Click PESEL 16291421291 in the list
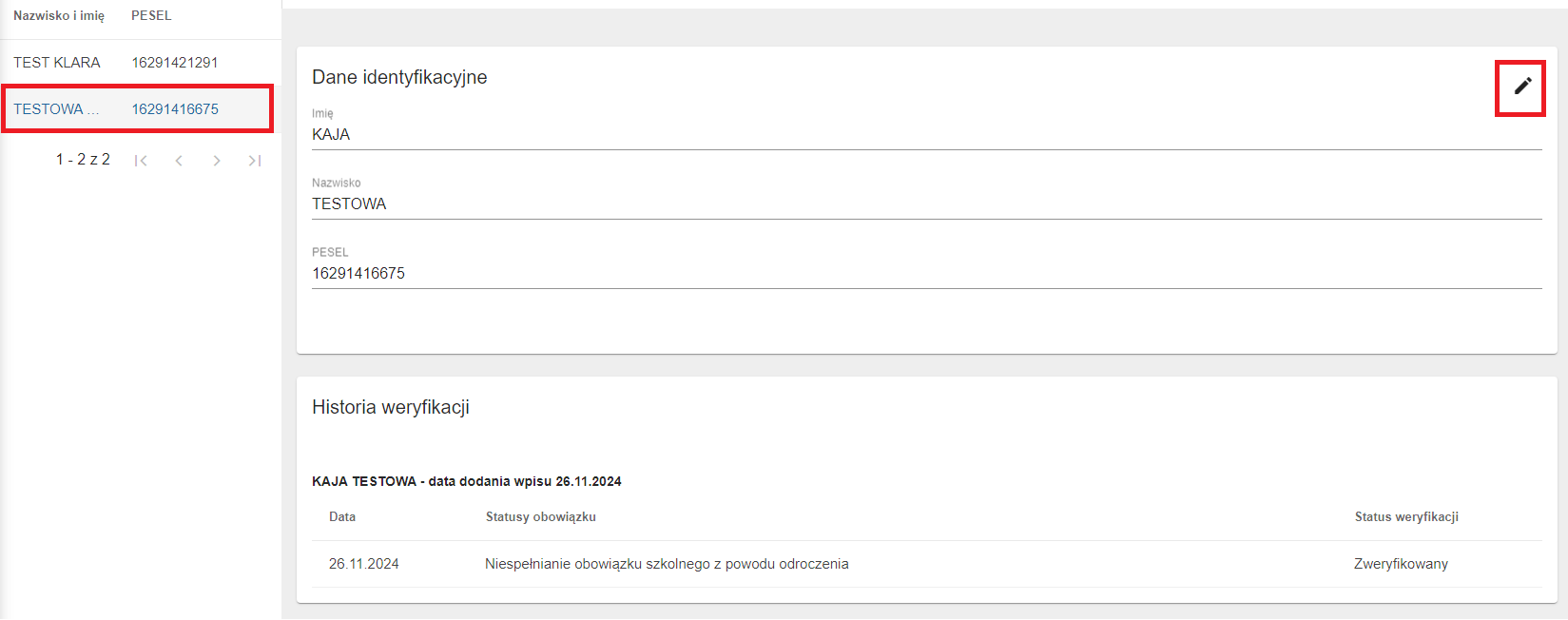The image size is (1568, 620). tap(175, 63)
